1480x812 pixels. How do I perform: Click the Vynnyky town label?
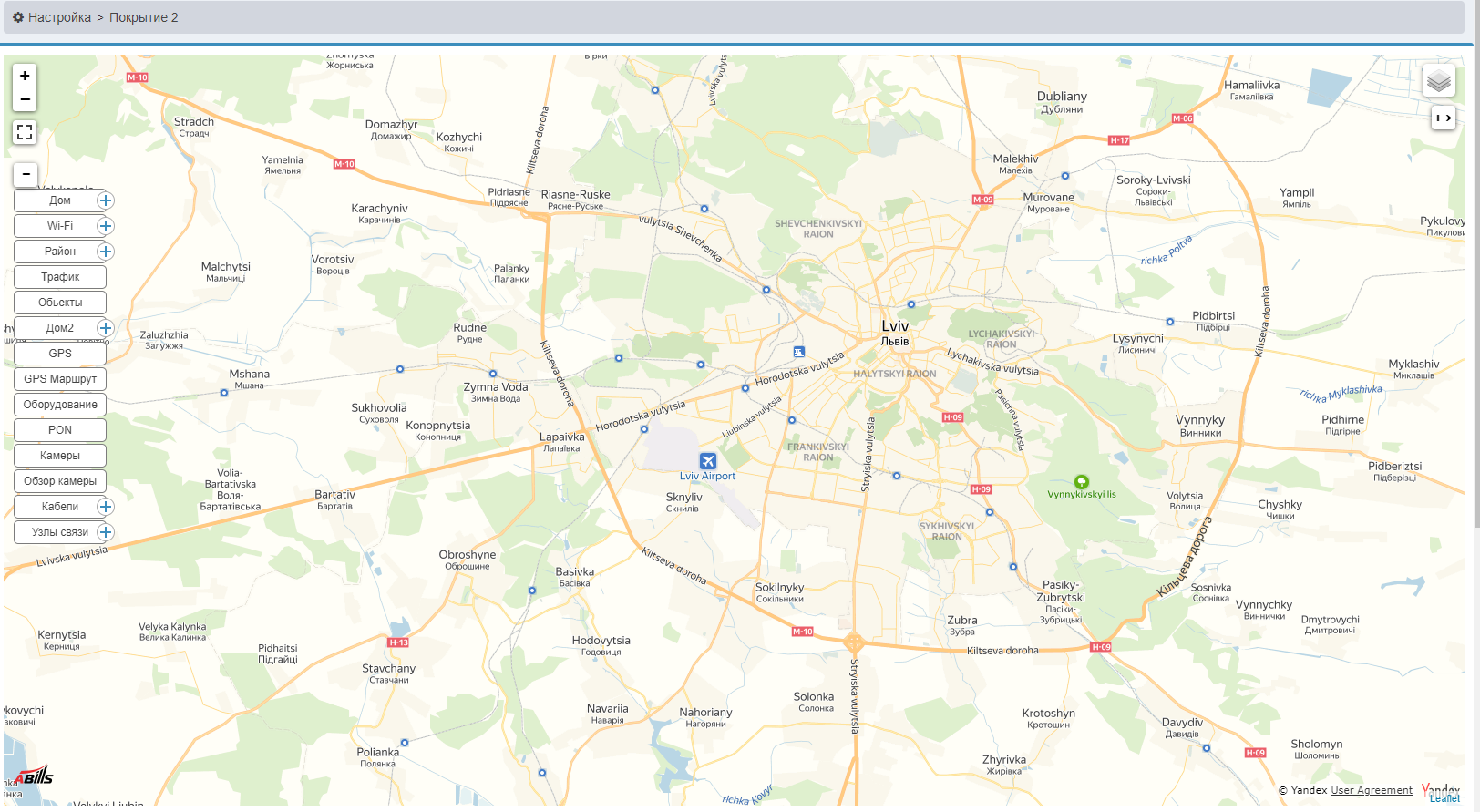click(x=1200, y=426)
